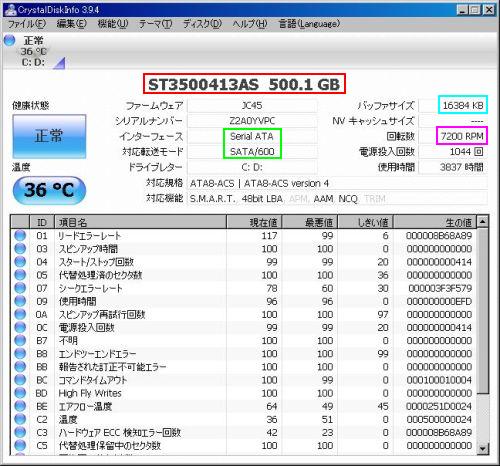Image resolution: width=500 pixels, height=466 pixels.
Task: Click the CrystalDiskInfo app icon in title bar
Action: (10, 10)
